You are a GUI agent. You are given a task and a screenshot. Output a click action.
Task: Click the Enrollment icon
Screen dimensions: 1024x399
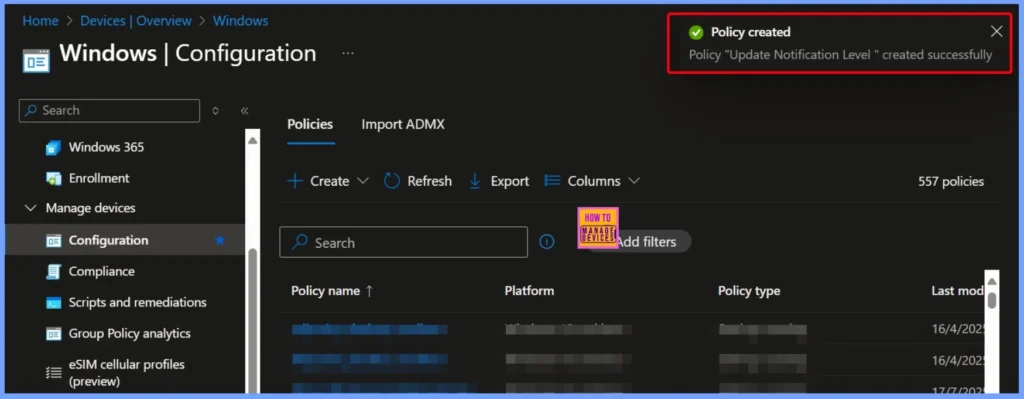coord(53,178)
